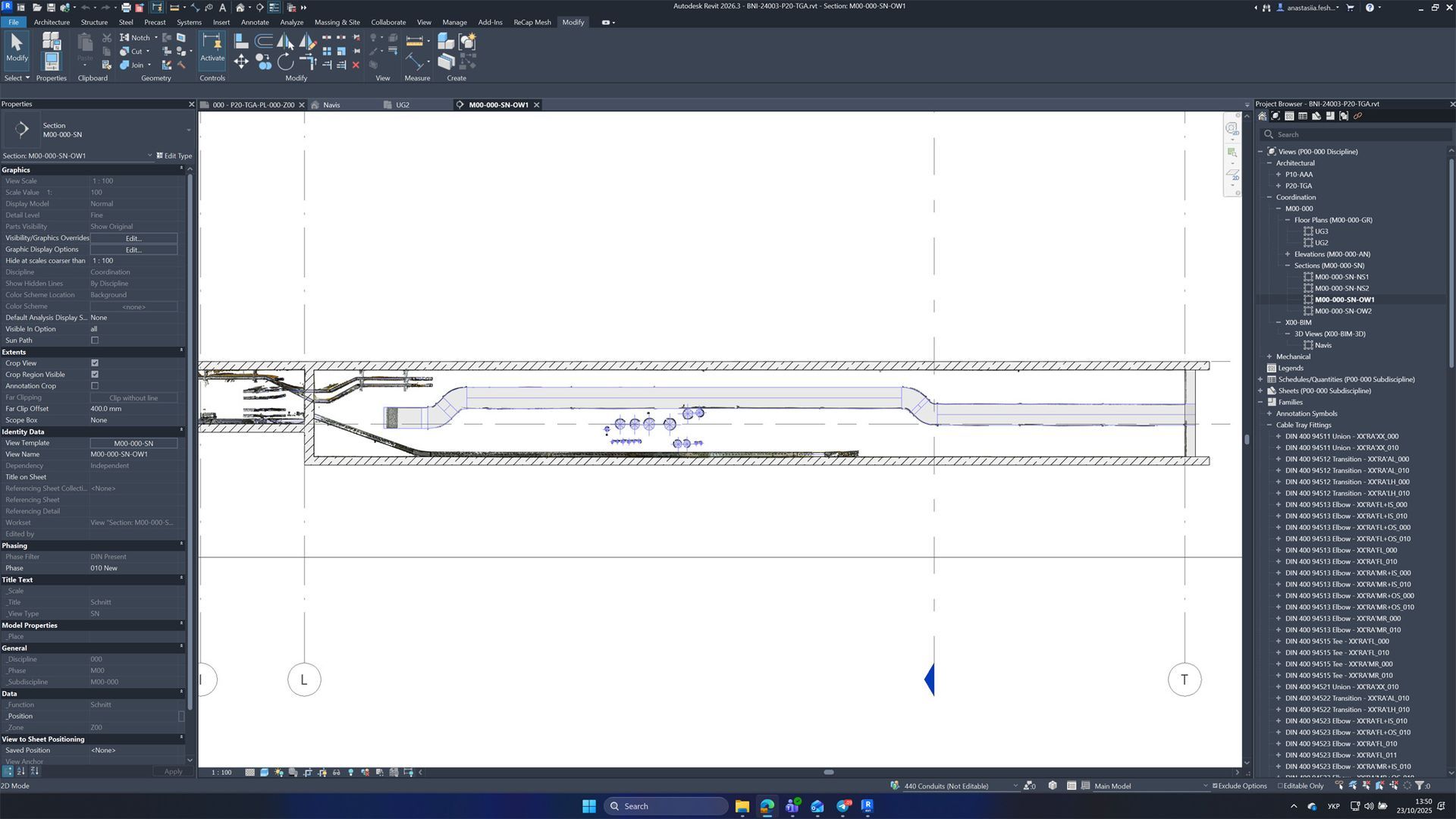
Task: Open the section type selector dropdown
Action: pyautogui.click(x=188, y=130)
